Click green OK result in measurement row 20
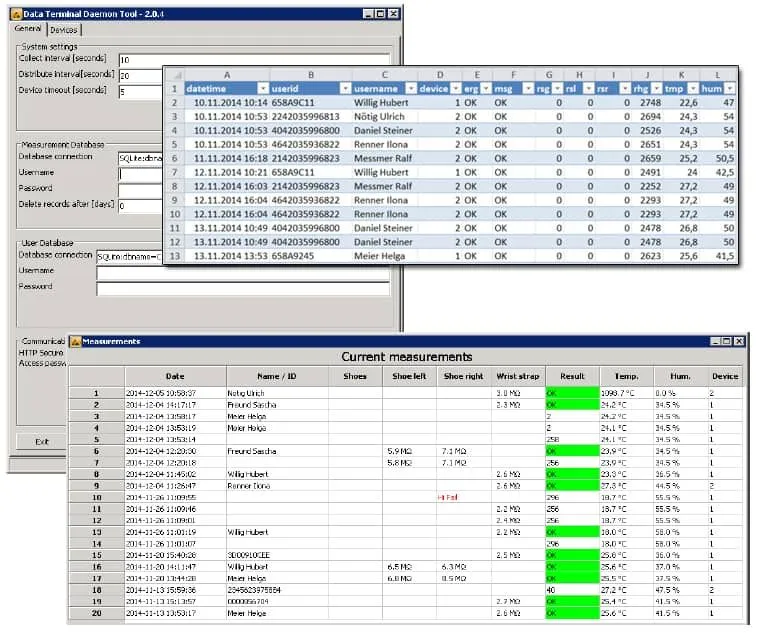The height and width of the screenshot is (637, 762). pyautogui.click(x=572, y=614)
